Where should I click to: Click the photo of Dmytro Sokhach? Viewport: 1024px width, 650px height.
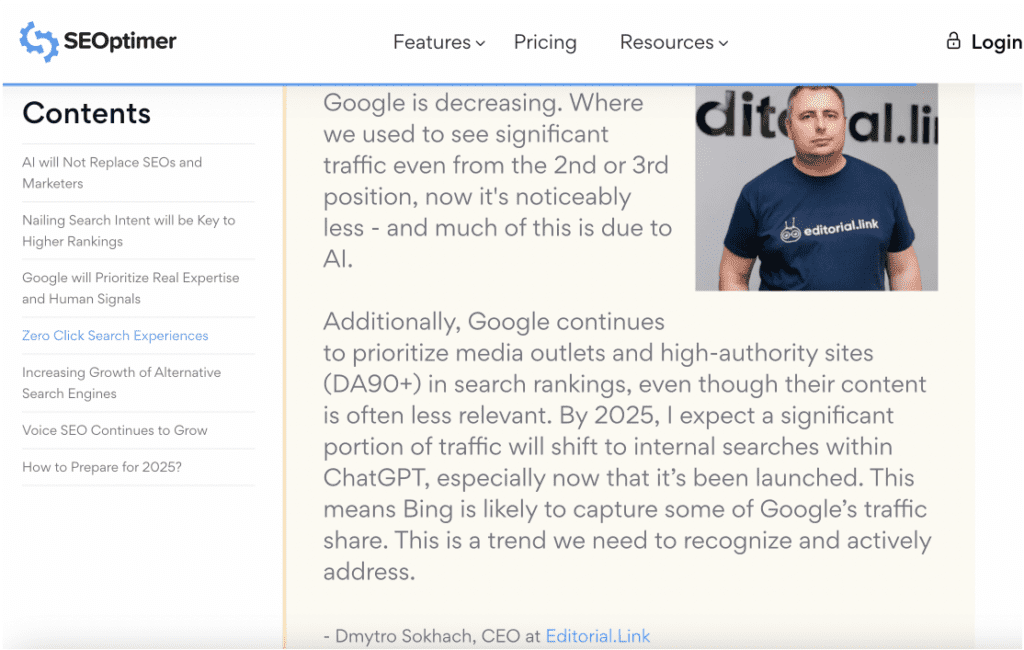pos(816,187)
